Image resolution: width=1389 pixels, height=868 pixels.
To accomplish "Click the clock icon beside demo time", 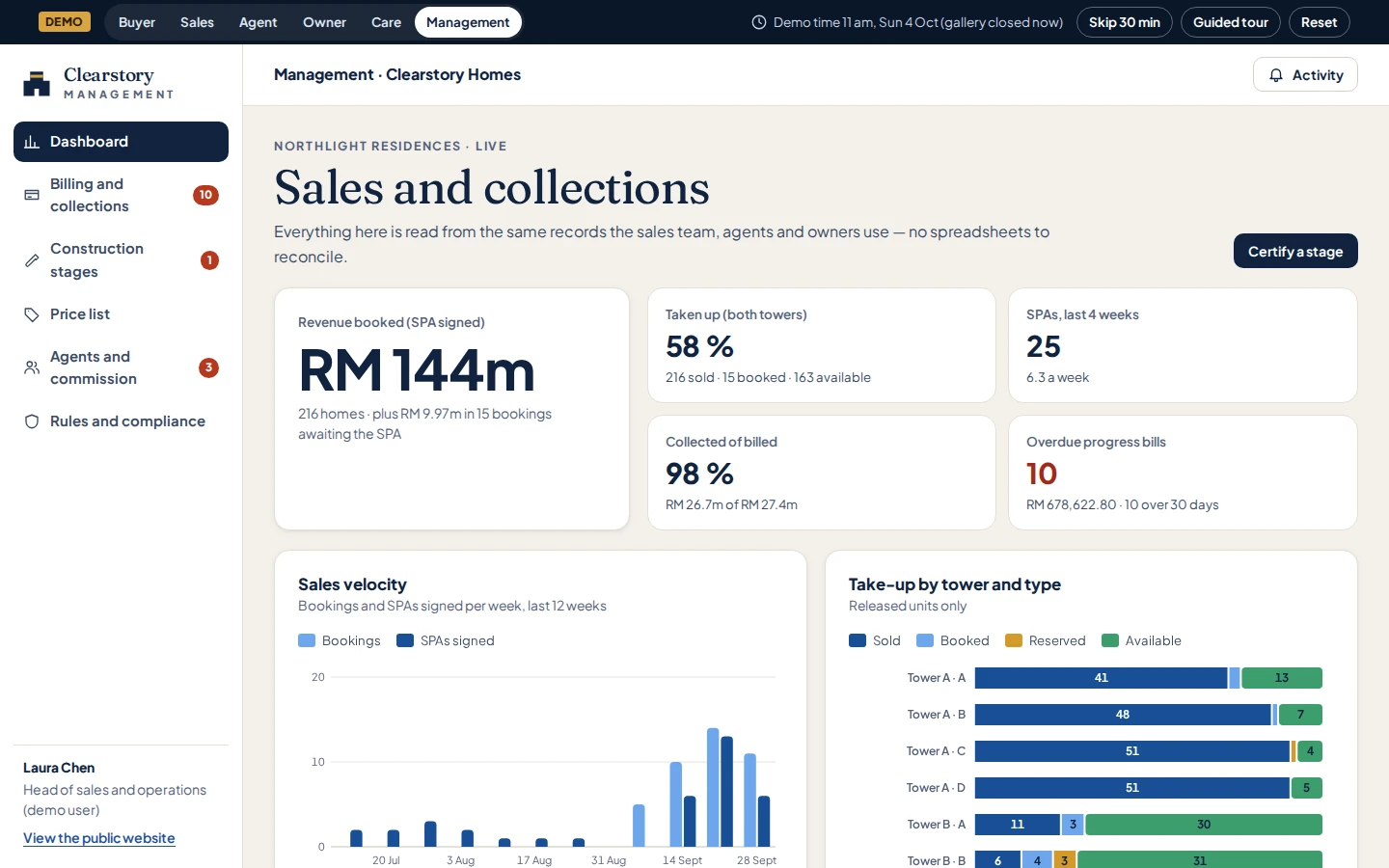I will tap(759, 22).
